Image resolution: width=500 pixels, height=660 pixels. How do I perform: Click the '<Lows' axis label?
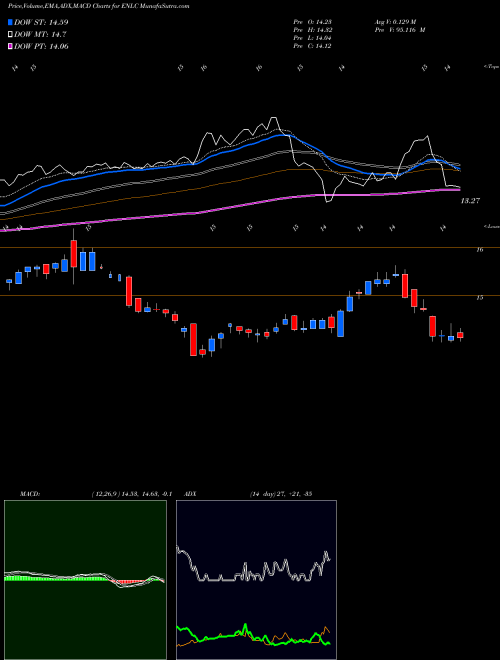point(491,226)
